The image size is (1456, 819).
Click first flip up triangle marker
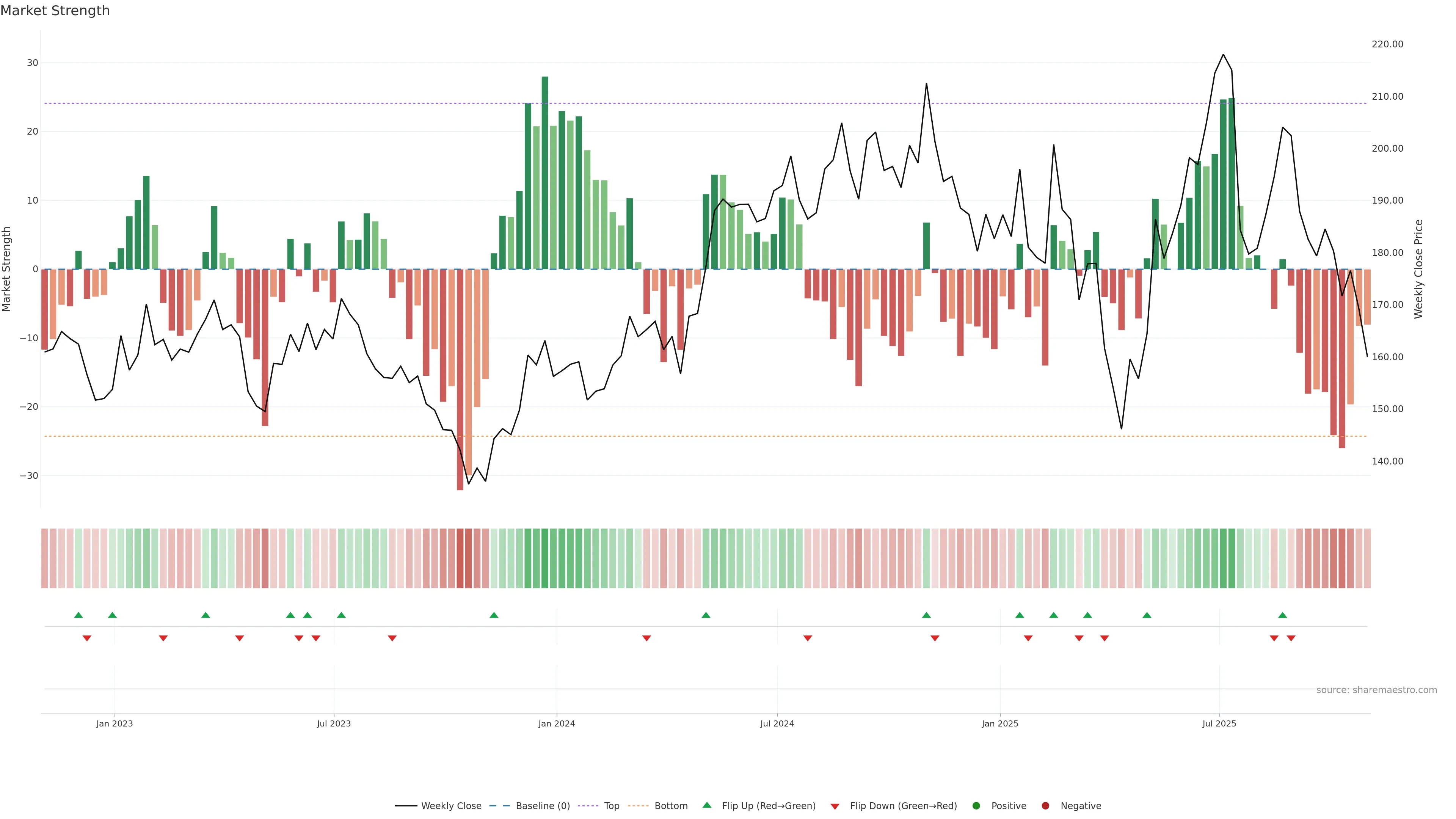(78, 615)
